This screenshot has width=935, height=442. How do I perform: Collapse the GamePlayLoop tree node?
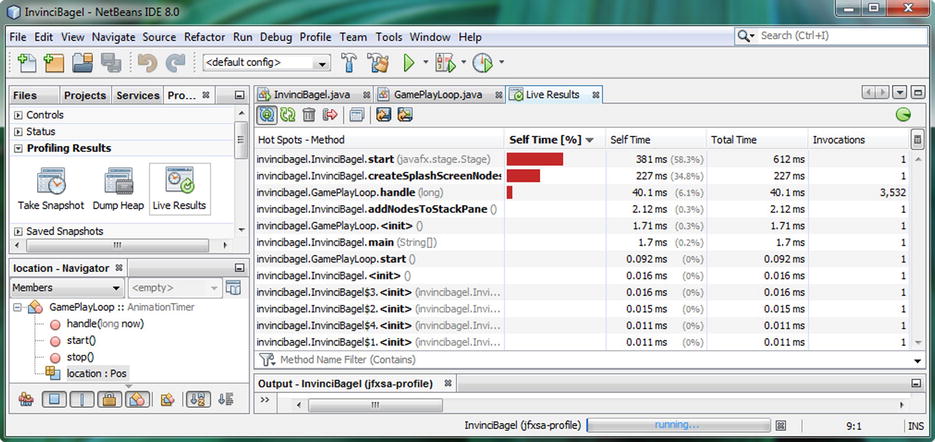[x=17, y=307]
